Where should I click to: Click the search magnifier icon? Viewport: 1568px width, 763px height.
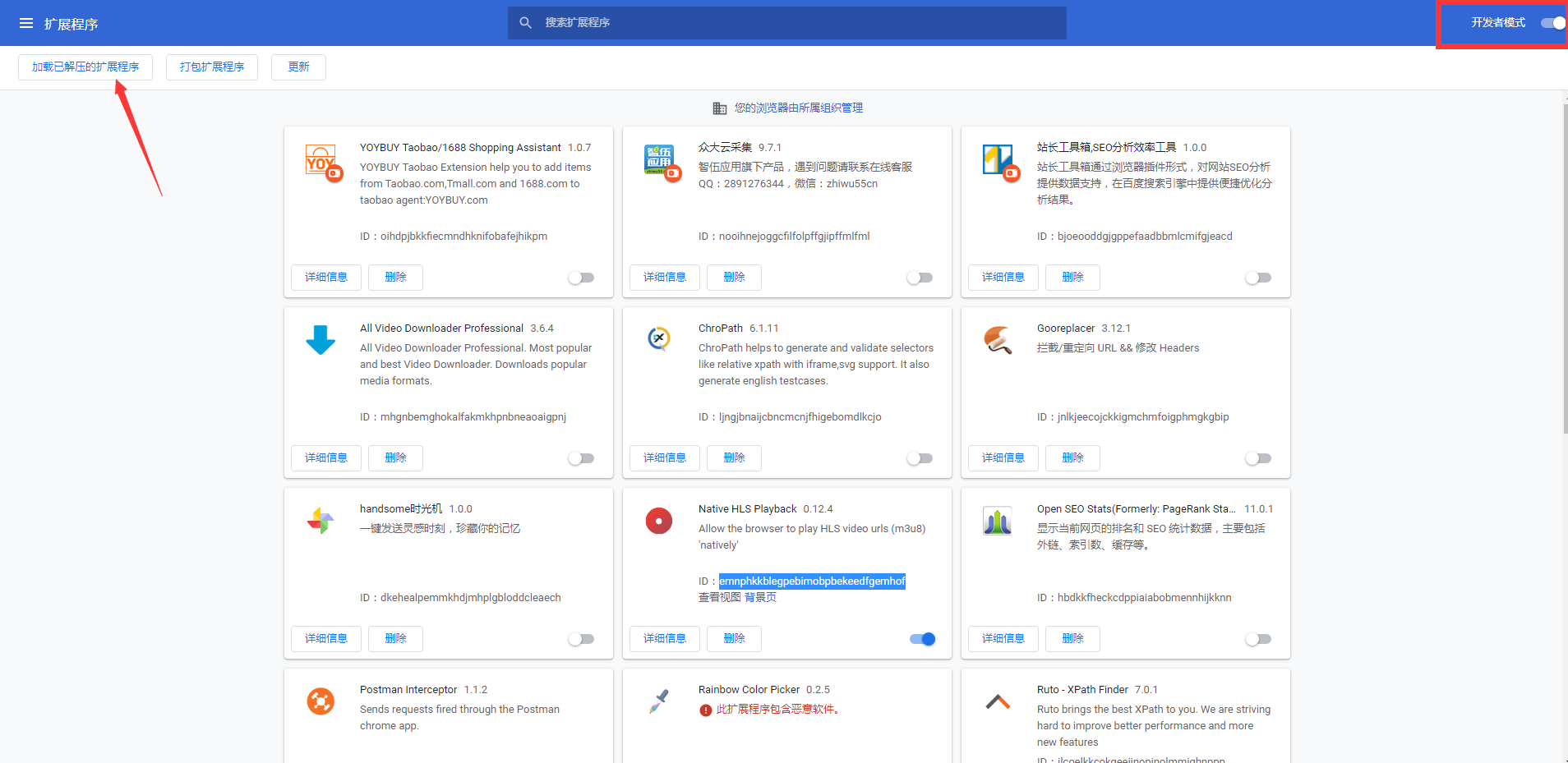(526, 23)
